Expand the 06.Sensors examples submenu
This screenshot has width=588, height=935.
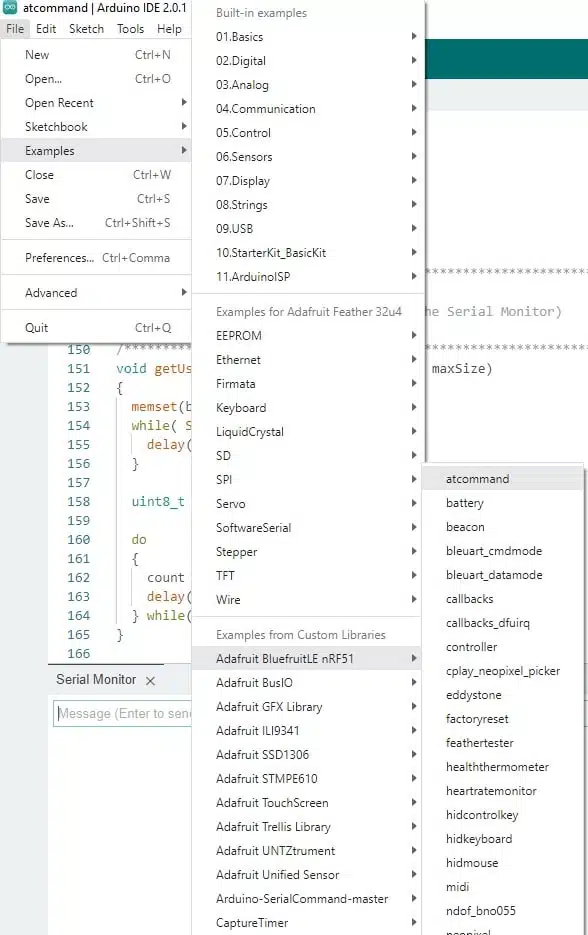[308, 157]
